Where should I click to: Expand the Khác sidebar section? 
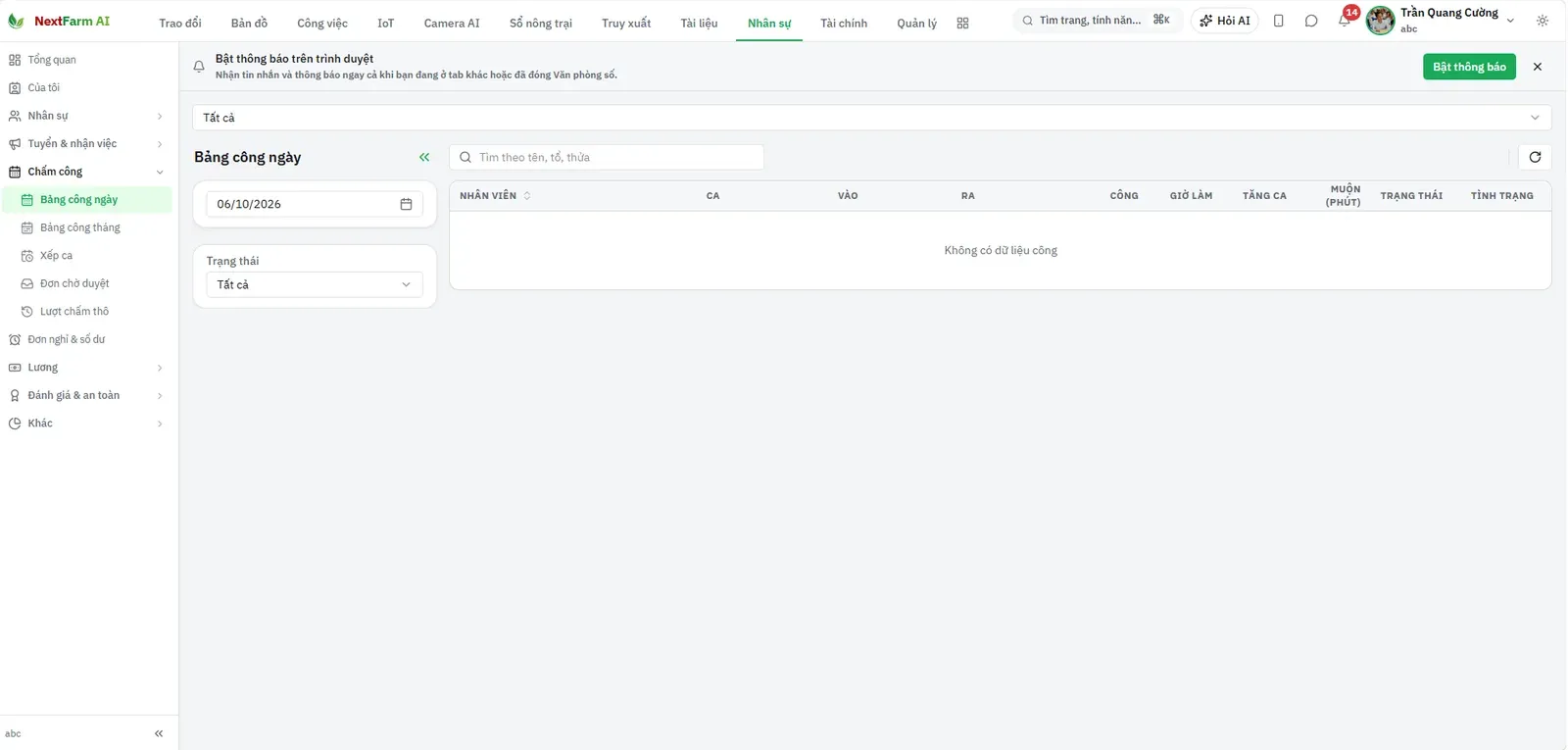(86, 424)
